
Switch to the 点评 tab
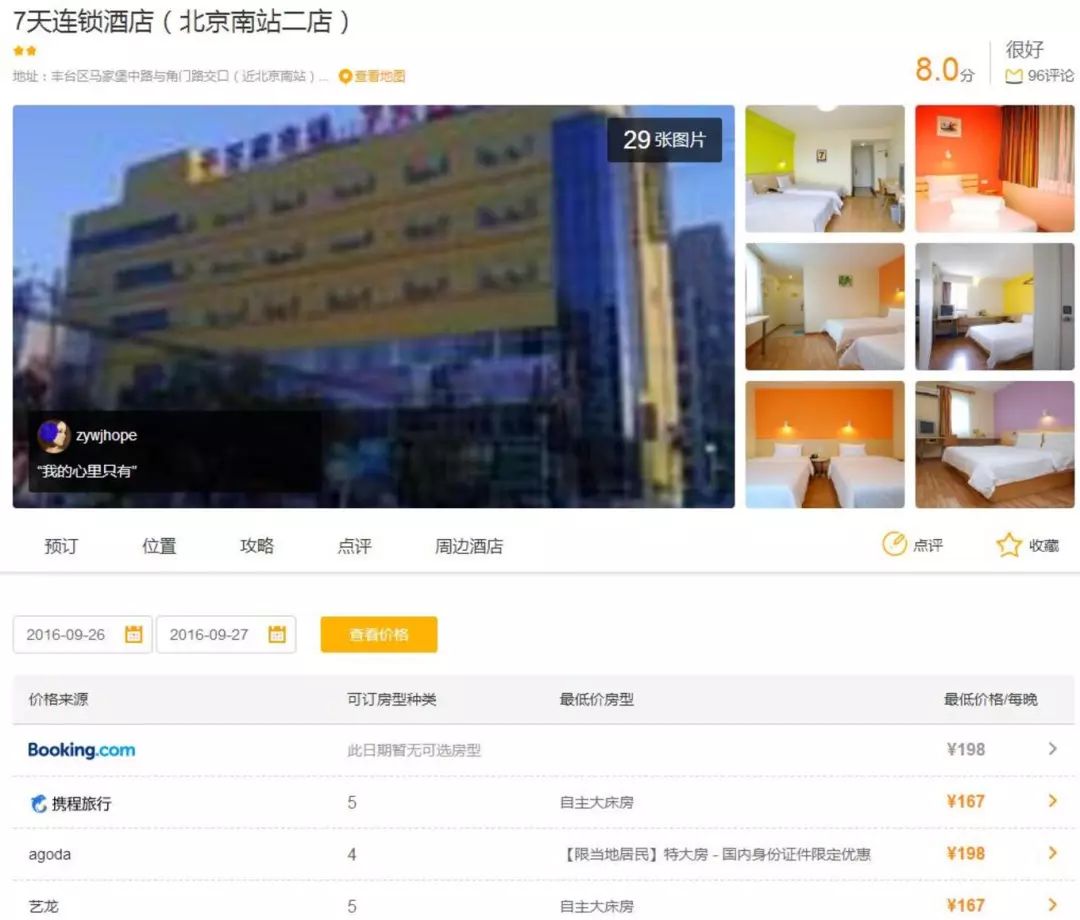coord(355,546)
